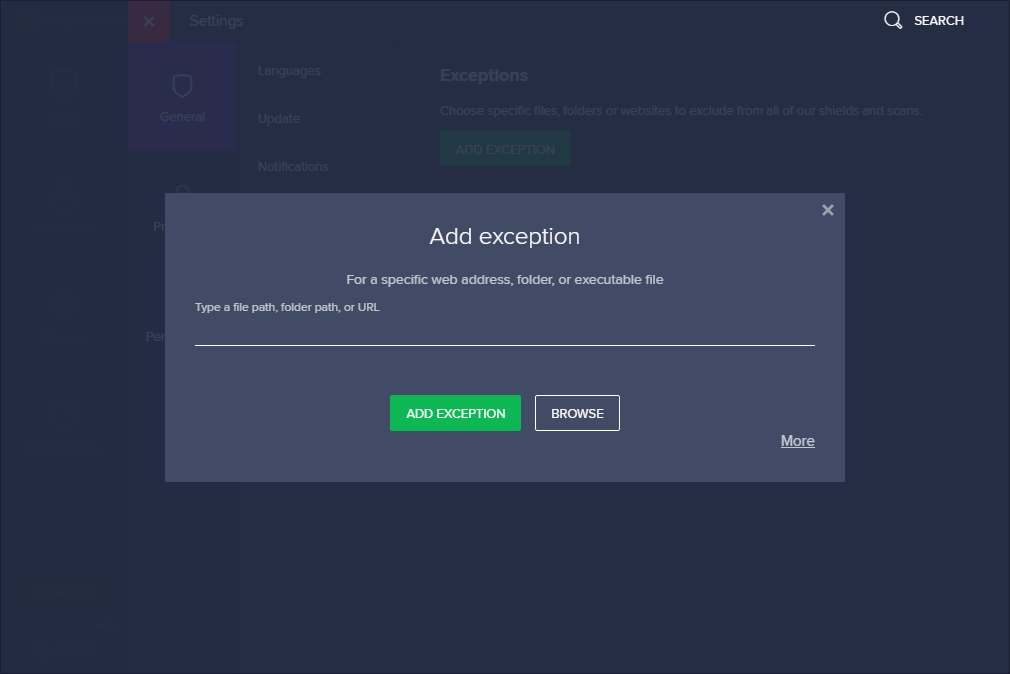This screenshot has height=674, width=1010.
Task: Click the magnifier search icon
Action: click(893, 20)
